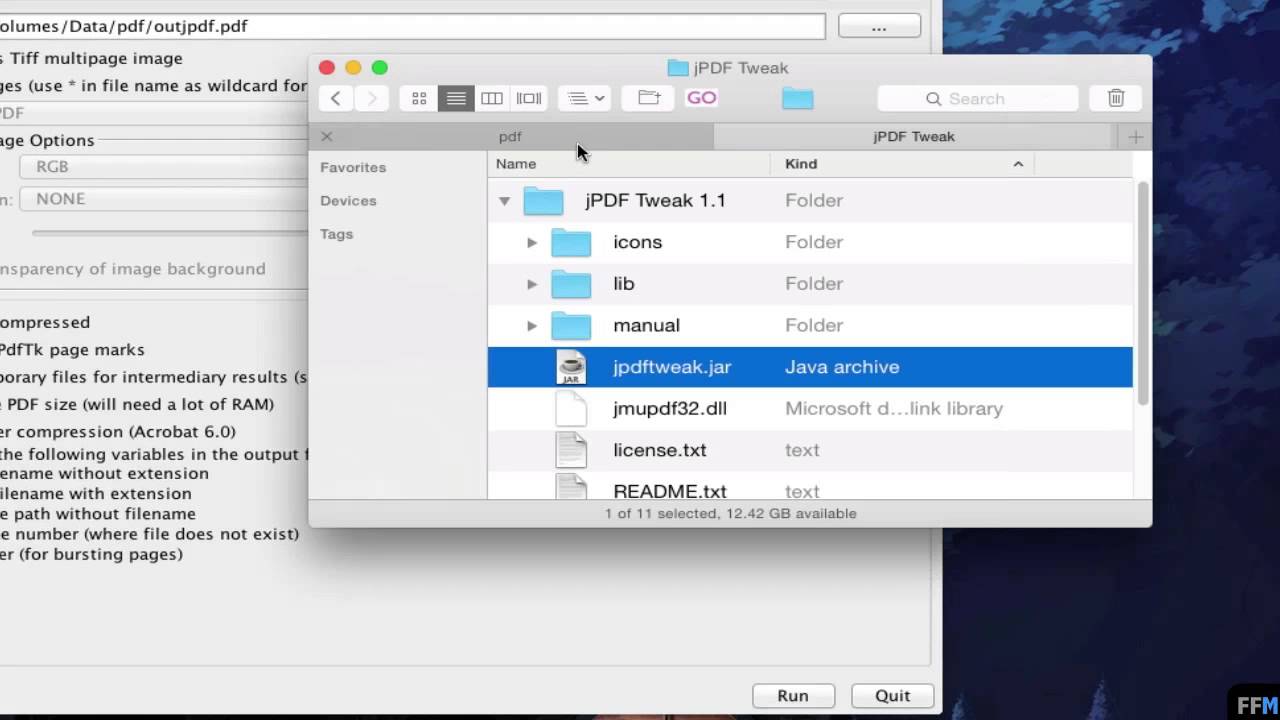This screenshot has height=720, width=1280.
Task: Close the pdf tab
Action: (326, 136)
